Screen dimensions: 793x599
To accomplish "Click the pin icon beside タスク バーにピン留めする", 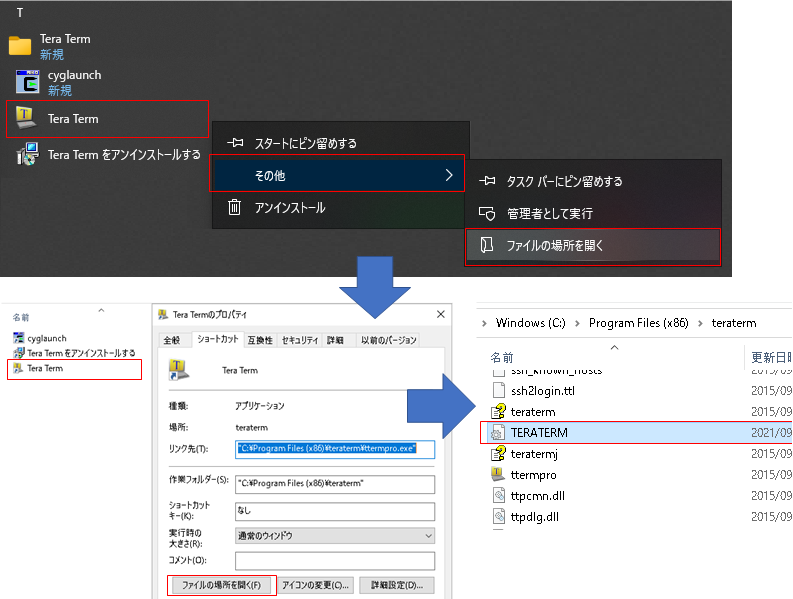I will pos(487,181).
